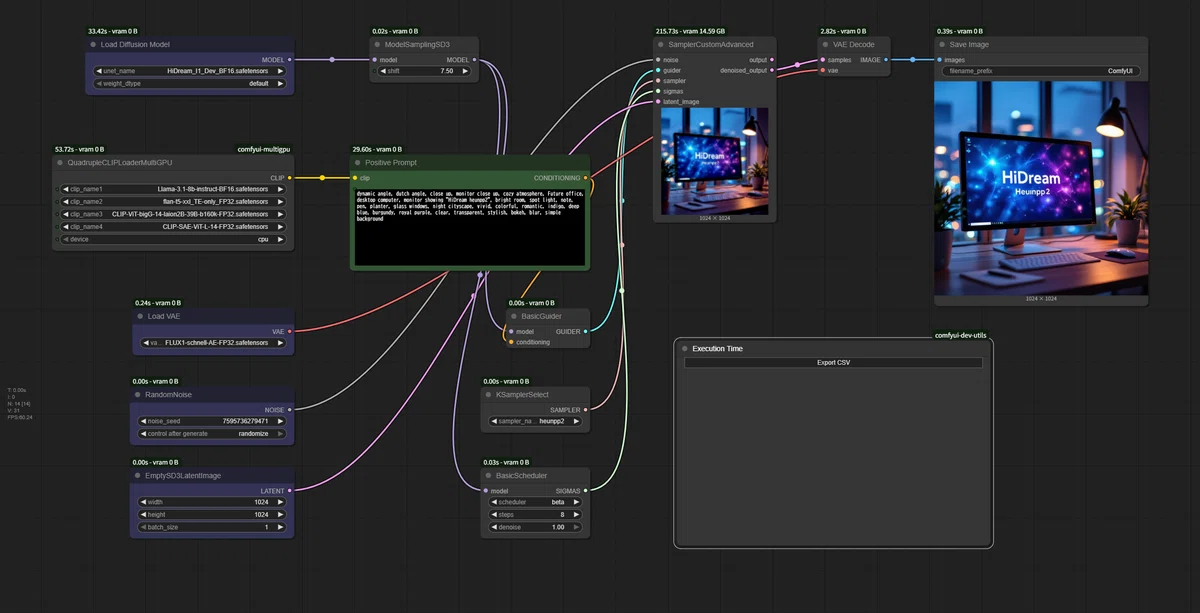Screen dimensions: 1200x613
Task: Click the CLIP output socket on QuadrupleCLIPLoaderMultiGPU
Action: (289, 178)
